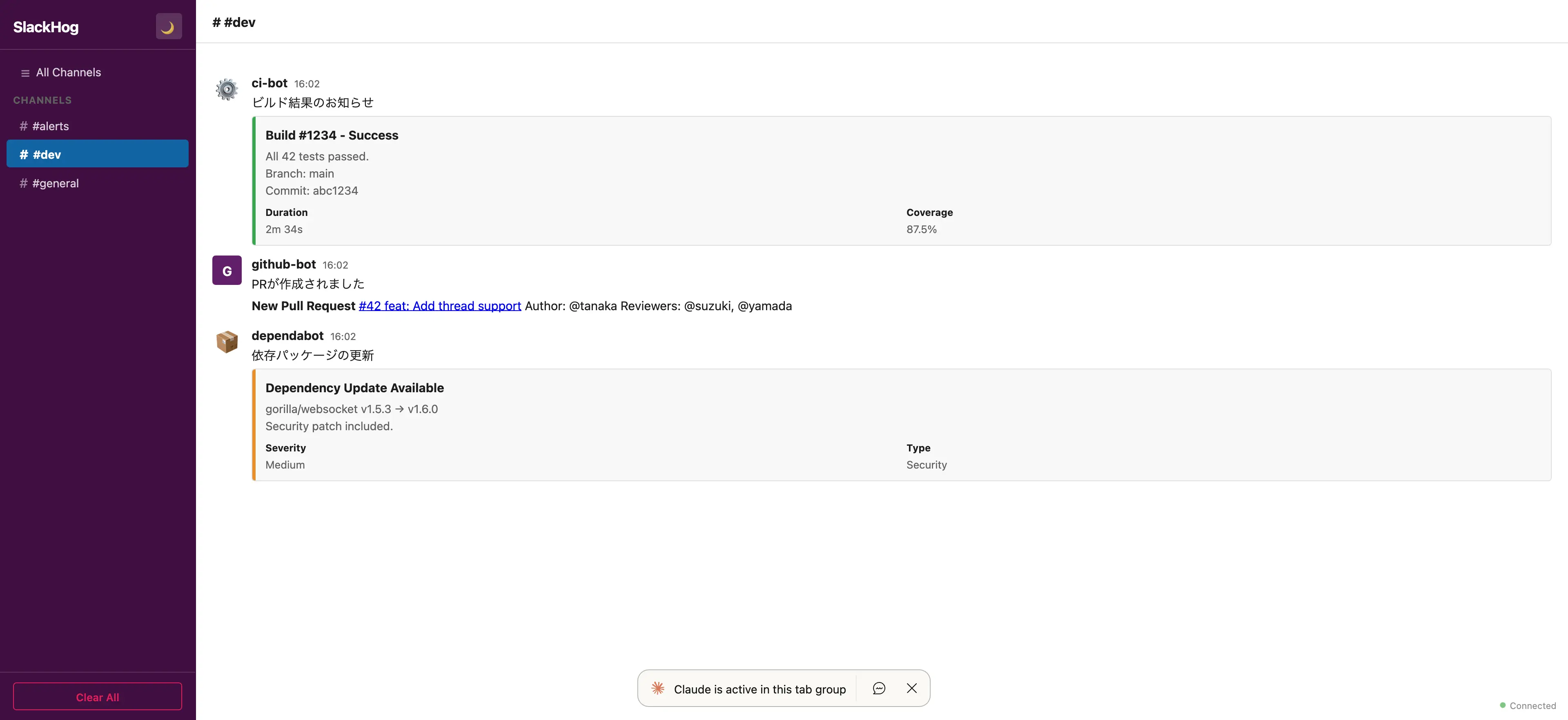
Task: Open chat bubble icon in Claude banner
Action: click(x=878, y=688)
